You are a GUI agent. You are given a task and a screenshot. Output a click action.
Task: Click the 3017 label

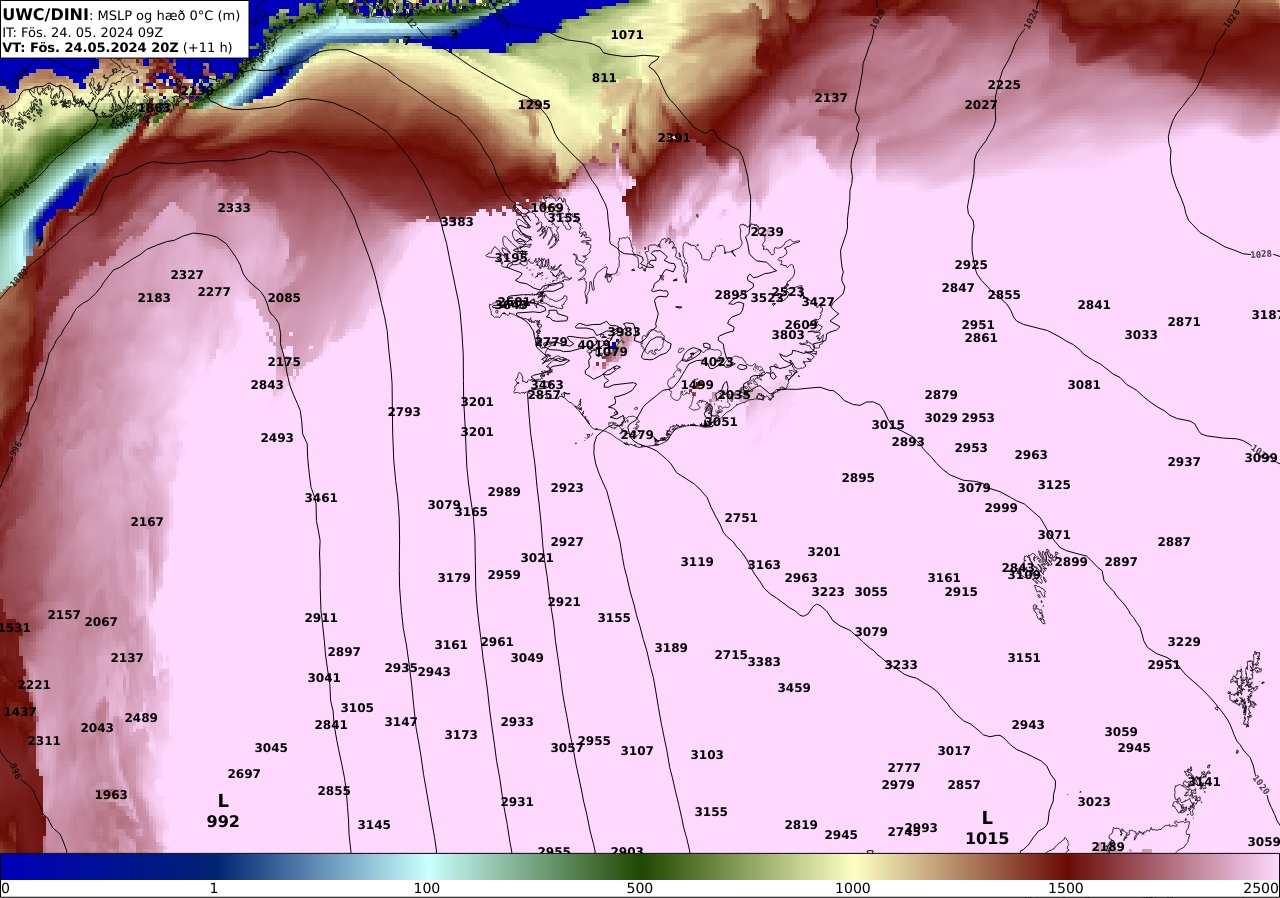pyautogui.click(x=954, y=751)
